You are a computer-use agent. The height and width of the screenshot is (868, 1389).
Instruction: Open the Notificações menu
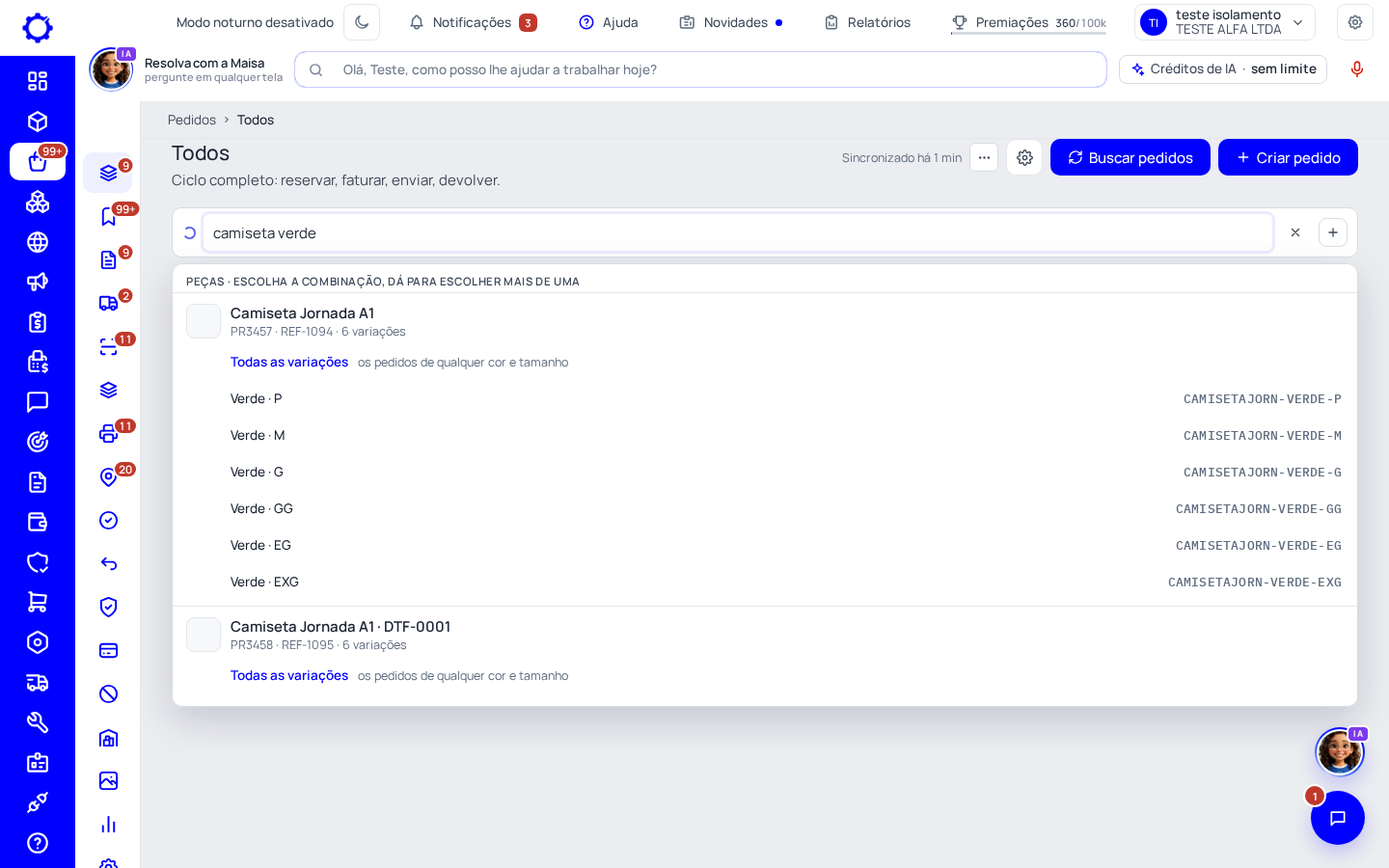pos(473,22)
